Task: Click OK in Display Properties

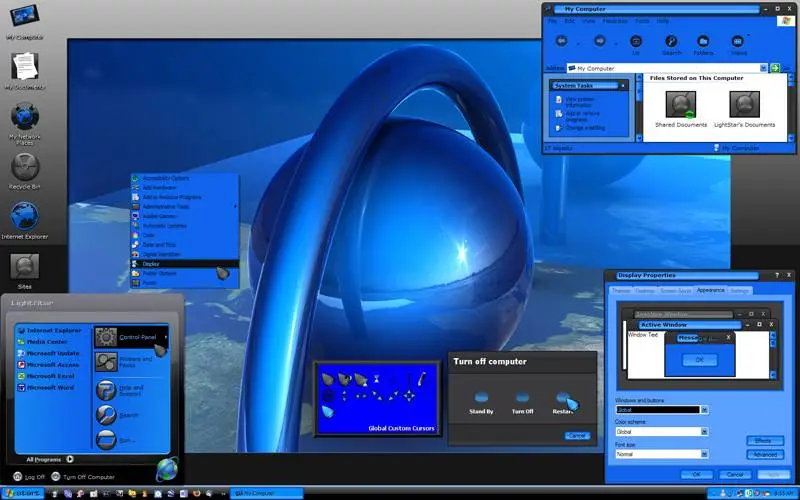Action: (696, 474)
